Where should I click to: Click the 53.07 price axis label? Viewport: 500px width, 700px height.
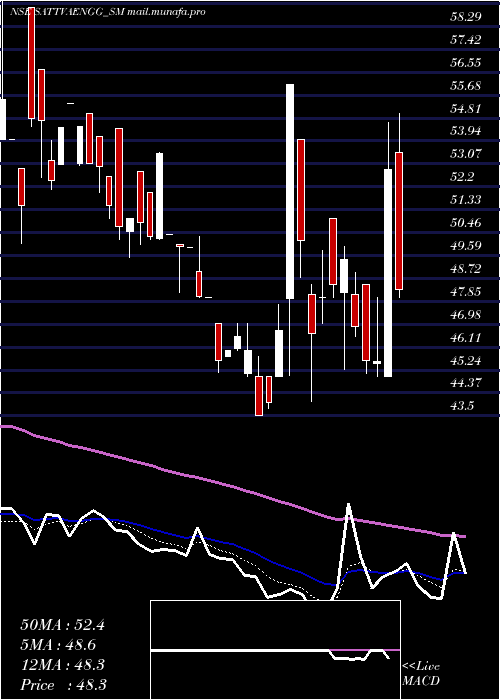[466, 154]
